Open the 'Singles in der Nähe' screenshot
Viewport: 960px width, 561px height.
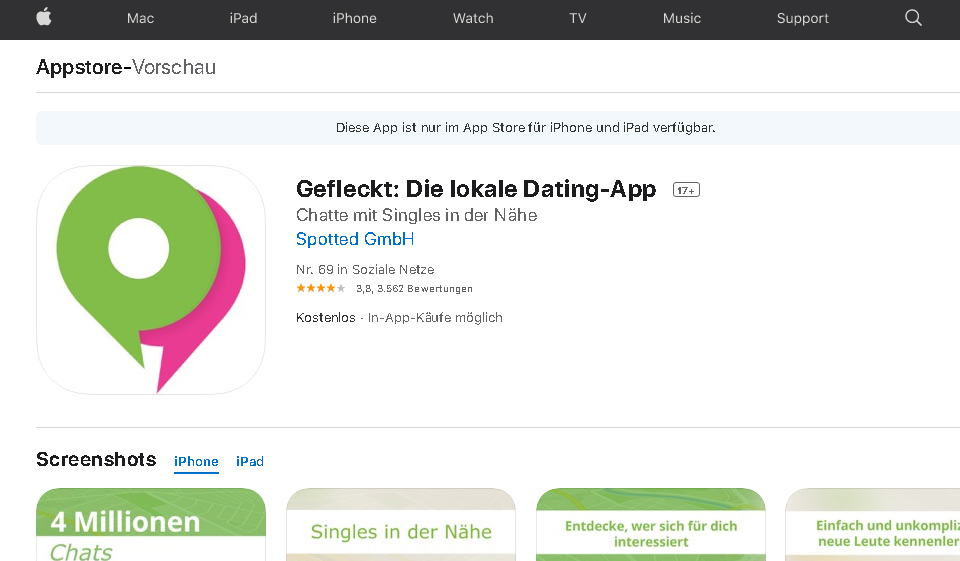point(401,526)
